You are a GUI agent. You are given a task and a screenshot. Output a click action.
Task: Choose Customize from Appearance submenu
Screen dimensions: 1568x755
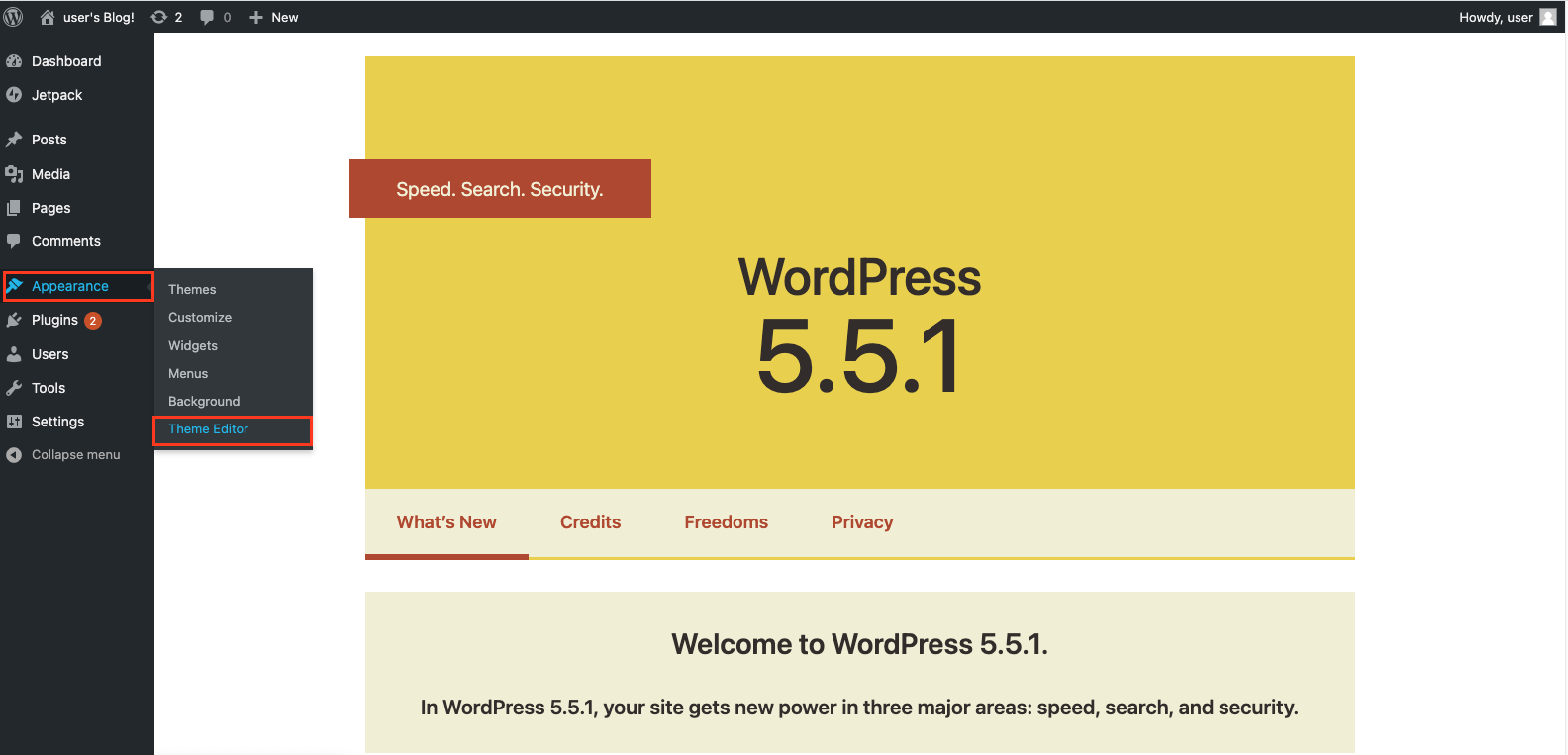coord(200,318)
